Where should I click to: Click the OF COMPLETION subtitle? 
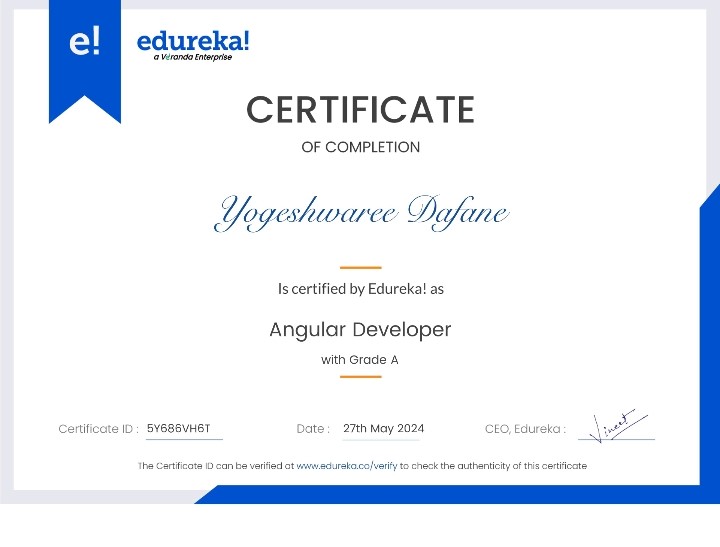click(x=360, y=147)
